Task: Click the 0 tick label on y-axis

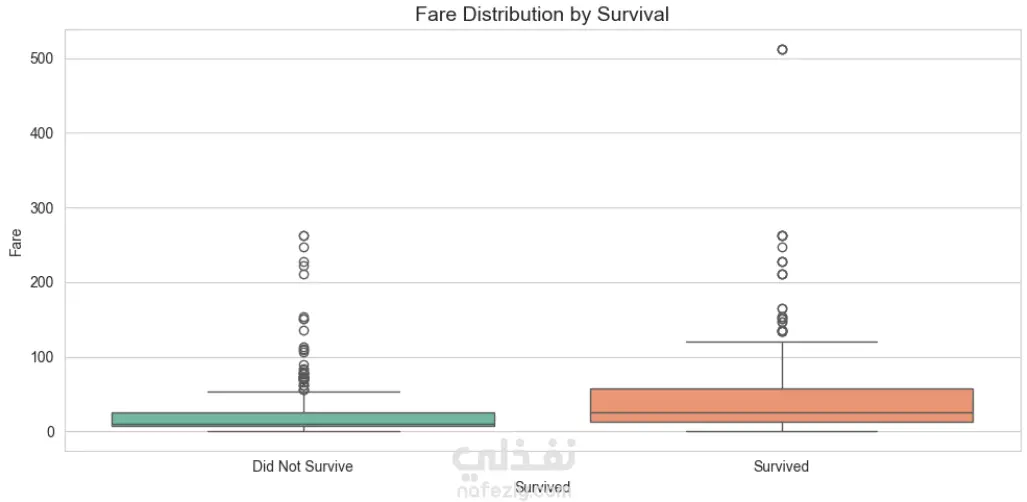Action: (x=48, y=432)
